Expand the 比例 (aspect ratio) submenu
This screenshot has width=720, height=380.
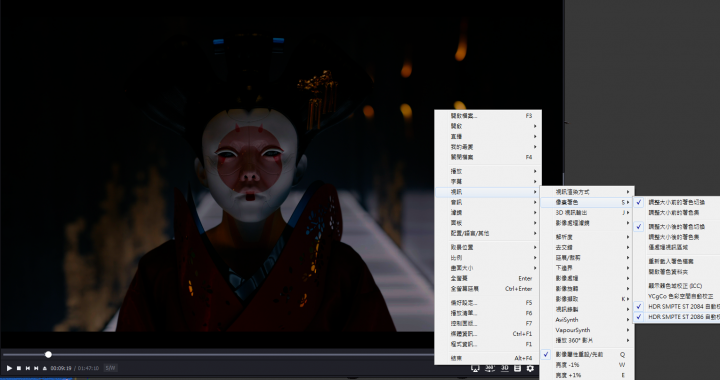pos(488,257)
